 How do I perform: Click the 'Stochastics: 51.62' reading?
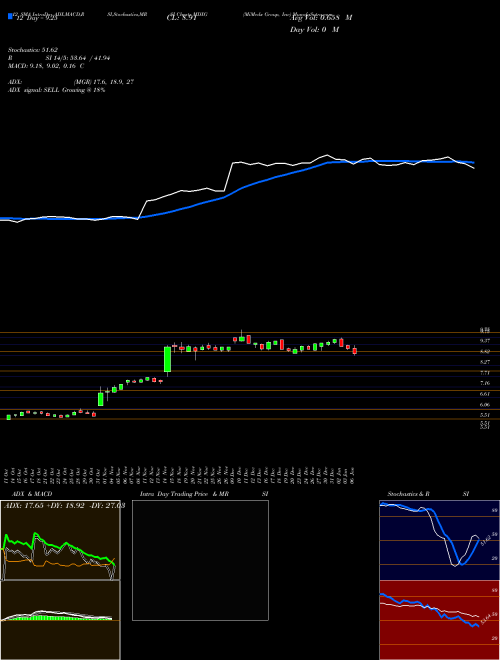click(32, 50)
